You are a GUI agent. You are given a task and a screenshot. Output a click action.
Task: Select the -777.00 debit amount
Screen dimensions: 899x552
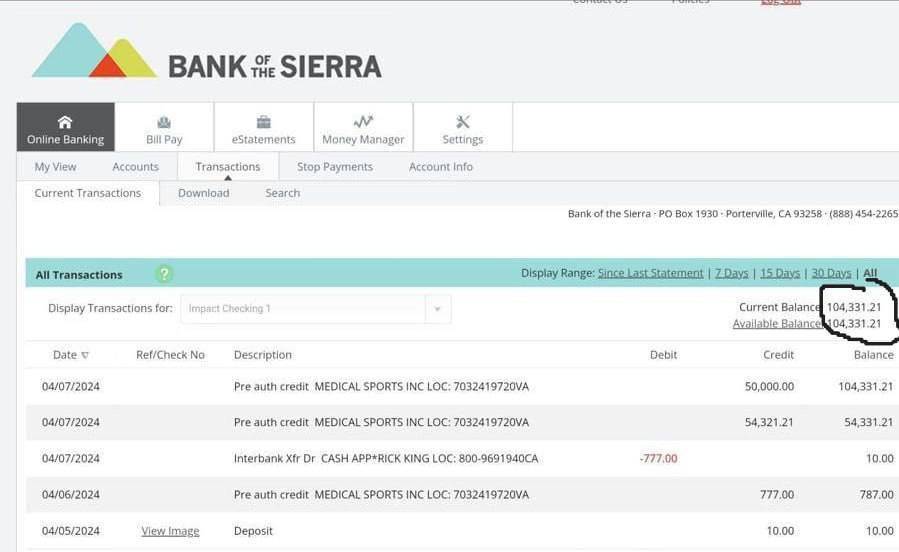click(x=658, y=459)
